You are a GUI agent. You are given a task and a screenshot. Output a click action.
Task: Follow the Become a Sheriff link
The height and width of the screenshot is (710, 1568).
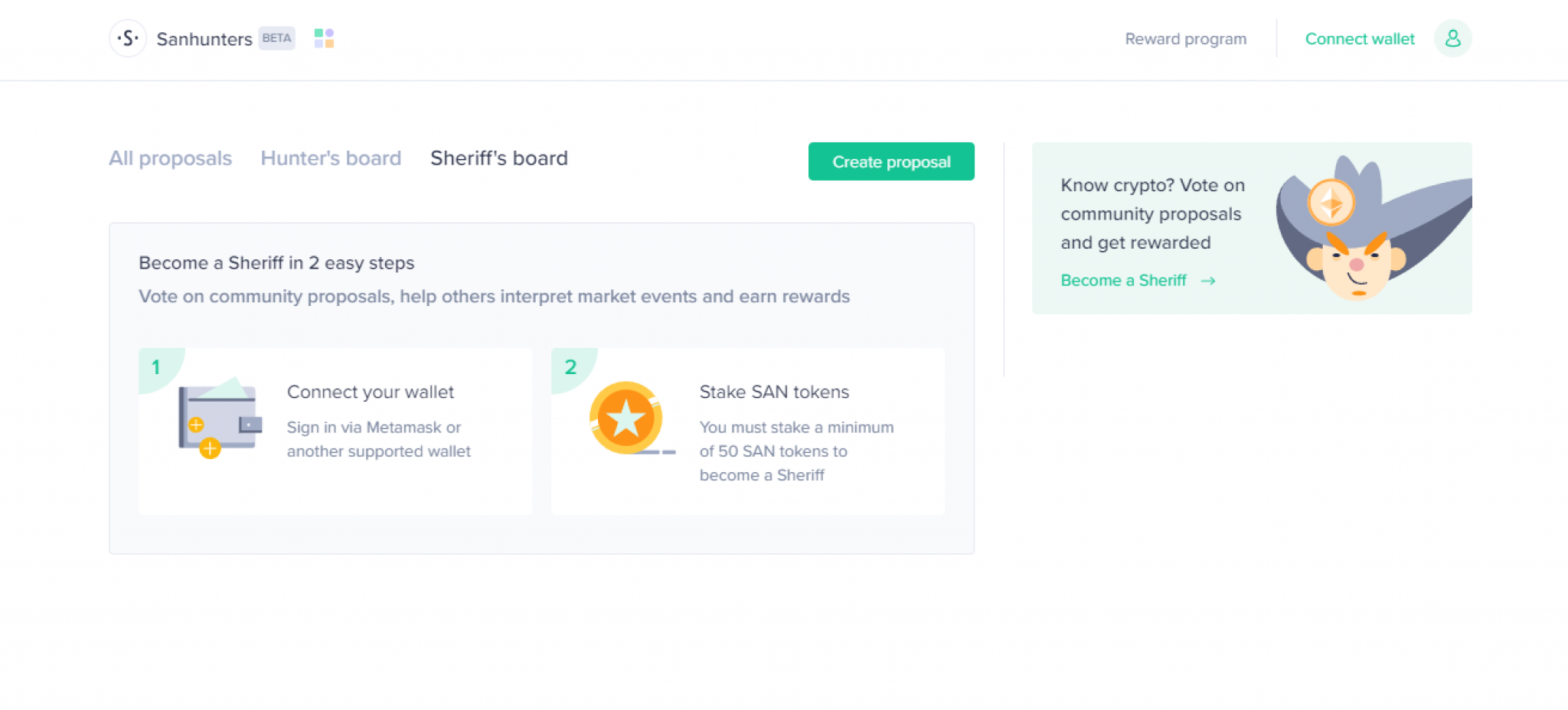click(x=1123, y=281)
